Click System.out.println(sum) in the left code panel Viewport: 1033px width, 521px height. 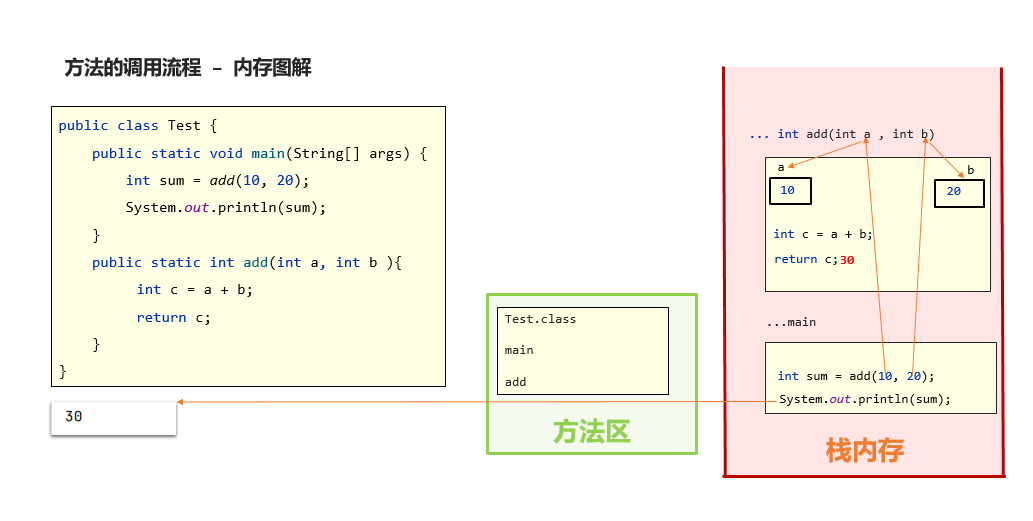point(225,208)
